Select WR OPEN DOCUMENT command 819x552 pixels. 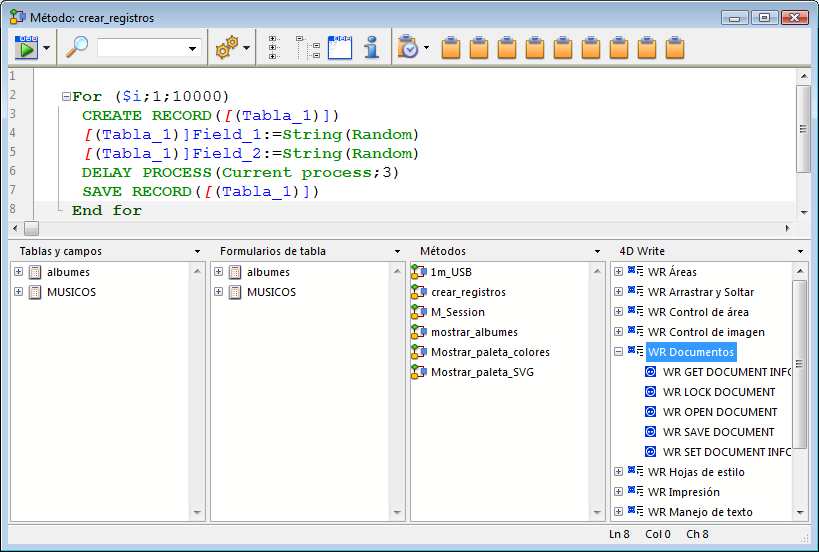pos(719,412)
